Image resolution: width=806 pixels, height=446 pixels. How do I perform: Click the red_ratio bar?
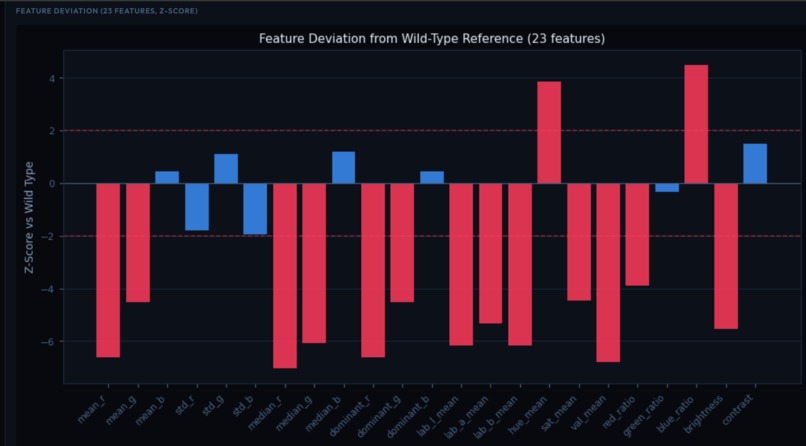(x=637, y=234)
